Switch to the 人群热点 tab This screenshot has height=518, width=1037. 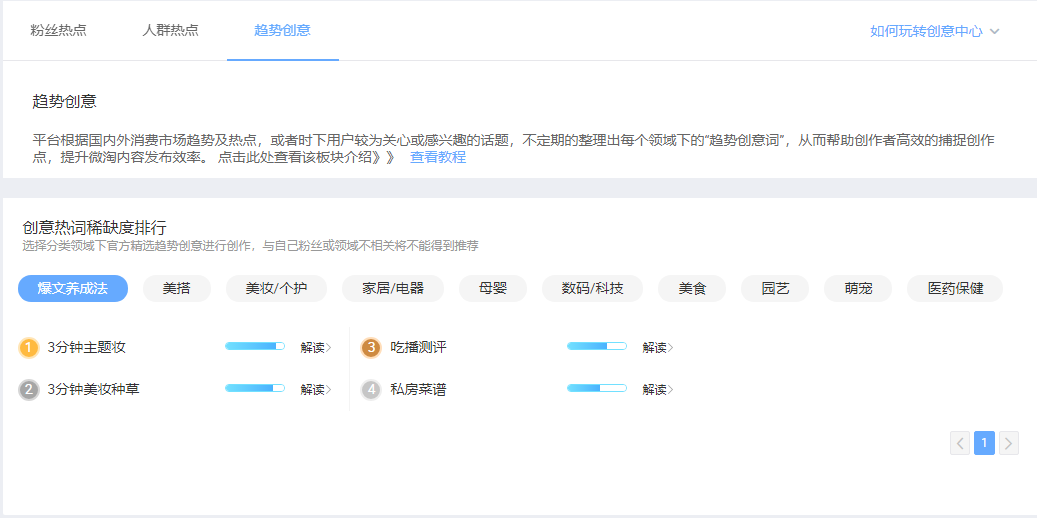pyautogui.click(x=170, y=30)
